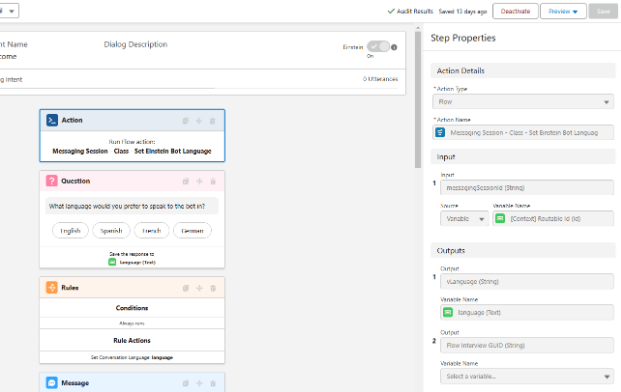
Task: Select the English option chip
Action: (70, 230)
